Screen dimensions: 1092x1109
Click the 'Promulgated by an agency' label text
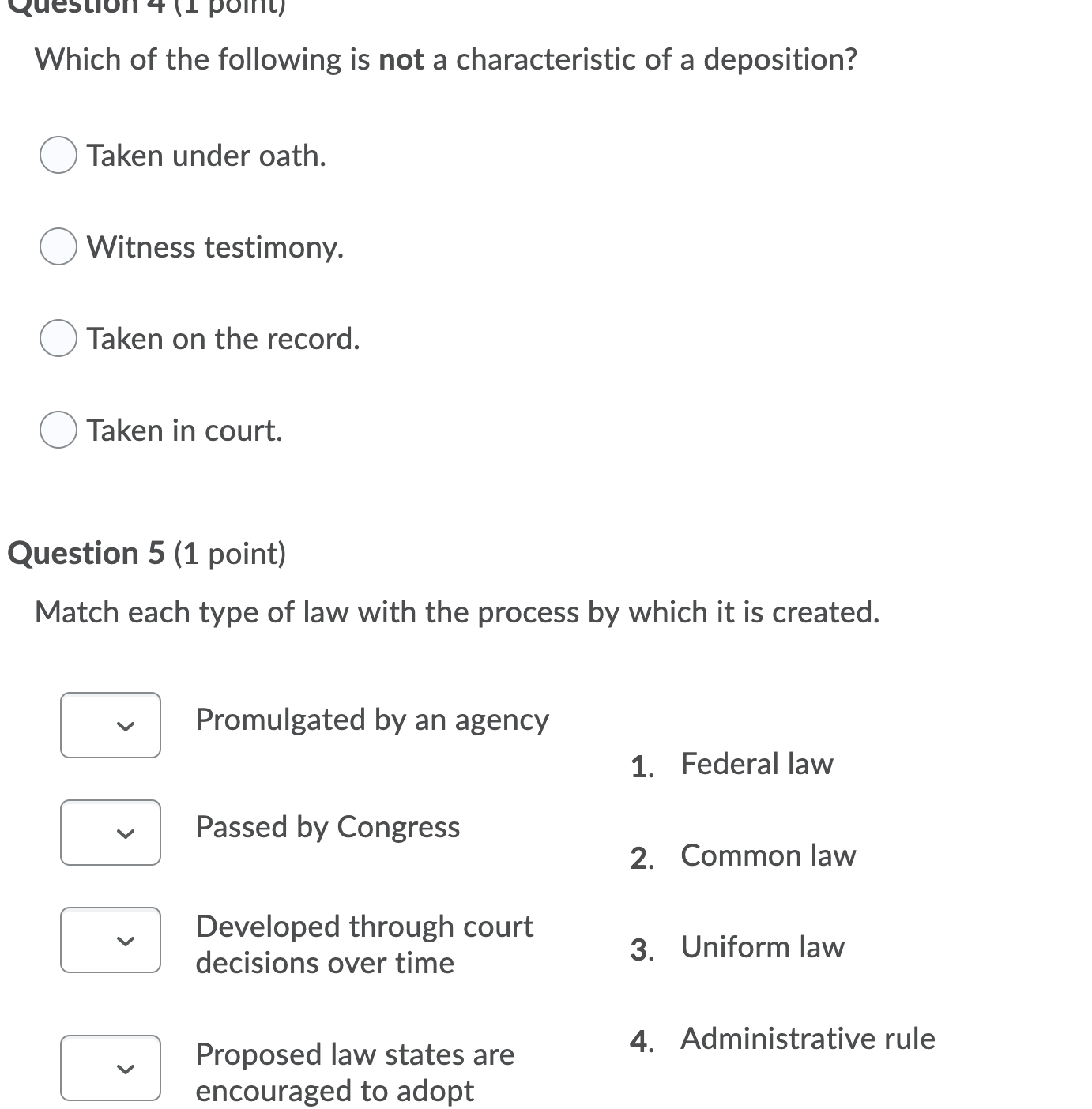(371, 720)
